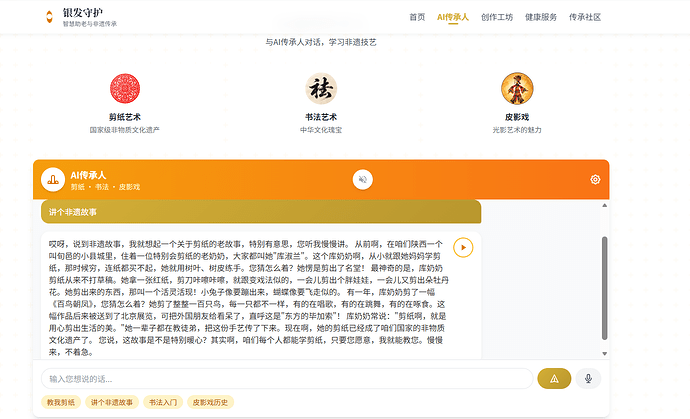Click the AI传承人 chat avatar icon

click(x=53, y=180)
